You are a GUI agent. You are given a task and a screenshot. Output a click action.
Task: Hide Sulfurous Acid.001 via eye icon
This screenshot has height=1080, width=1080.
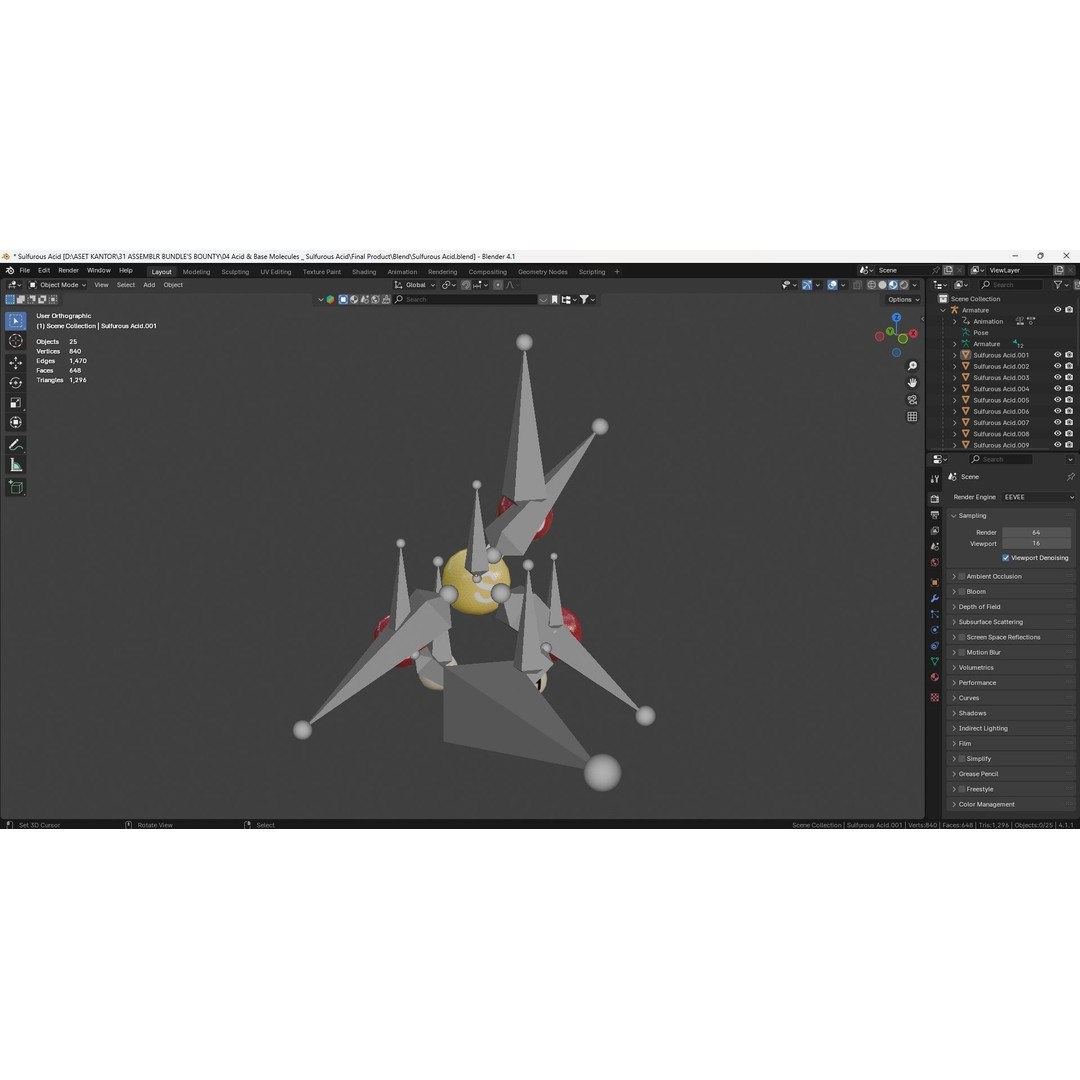coord(1057,355)
